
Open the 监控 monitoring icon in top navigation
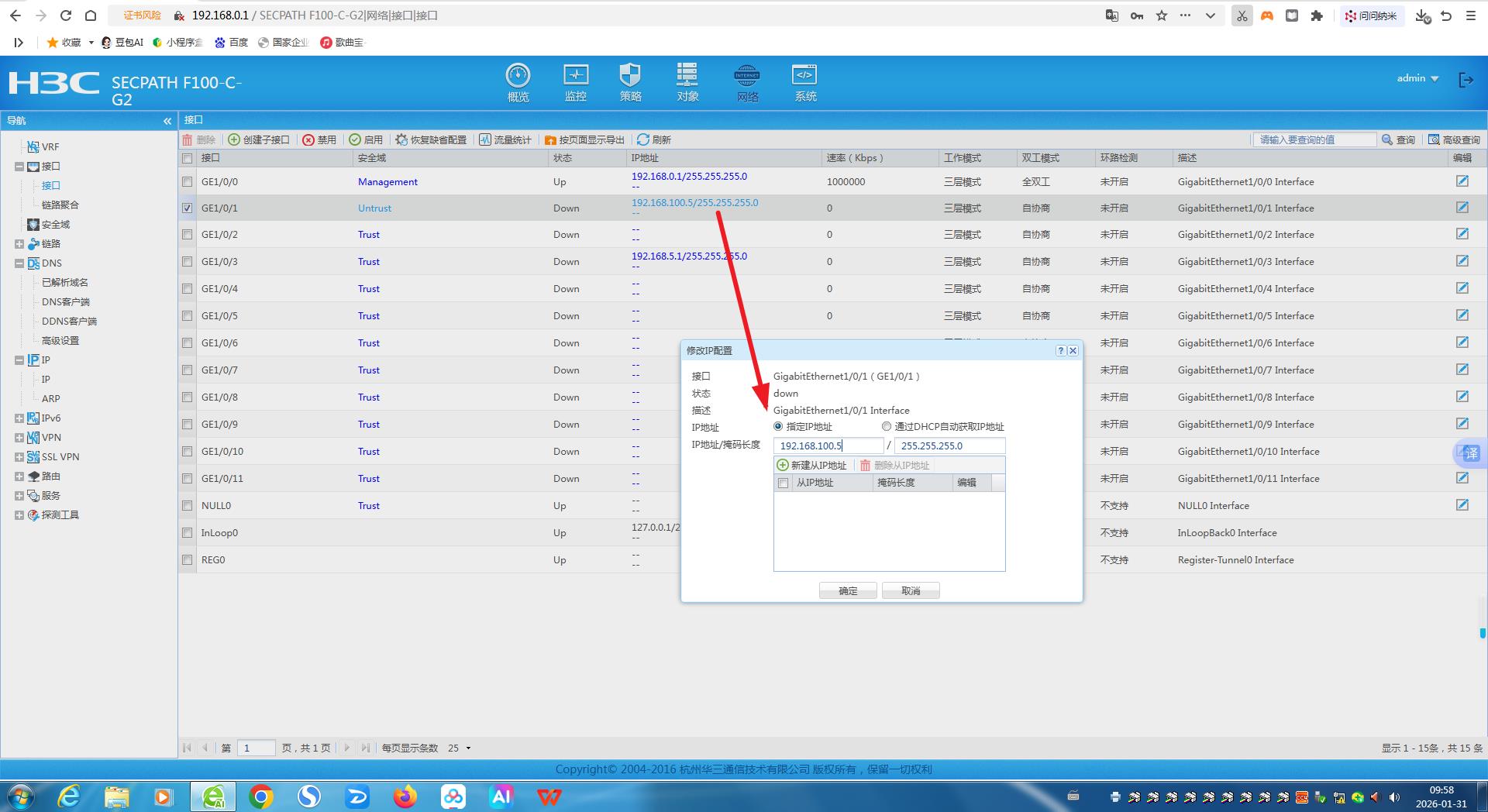coord(575,82)
